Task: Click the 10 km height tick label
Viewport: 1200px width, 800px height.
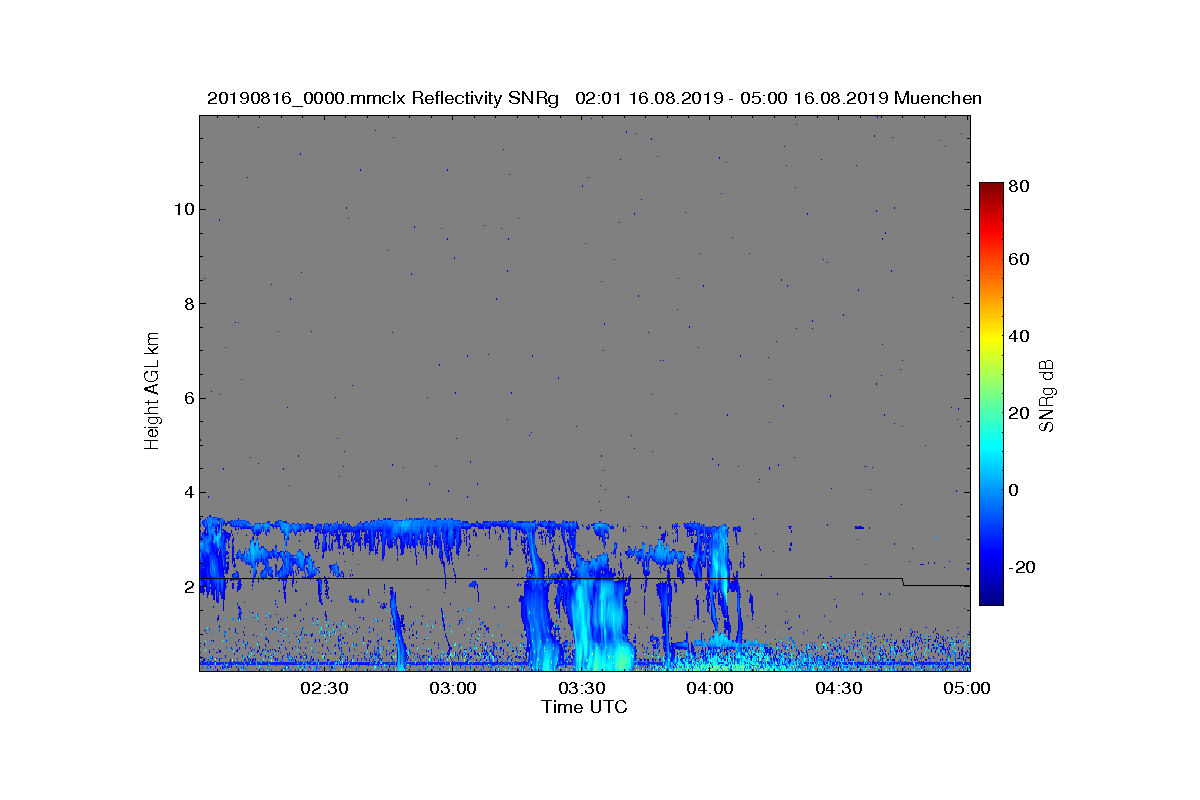Action: [183, 209]
